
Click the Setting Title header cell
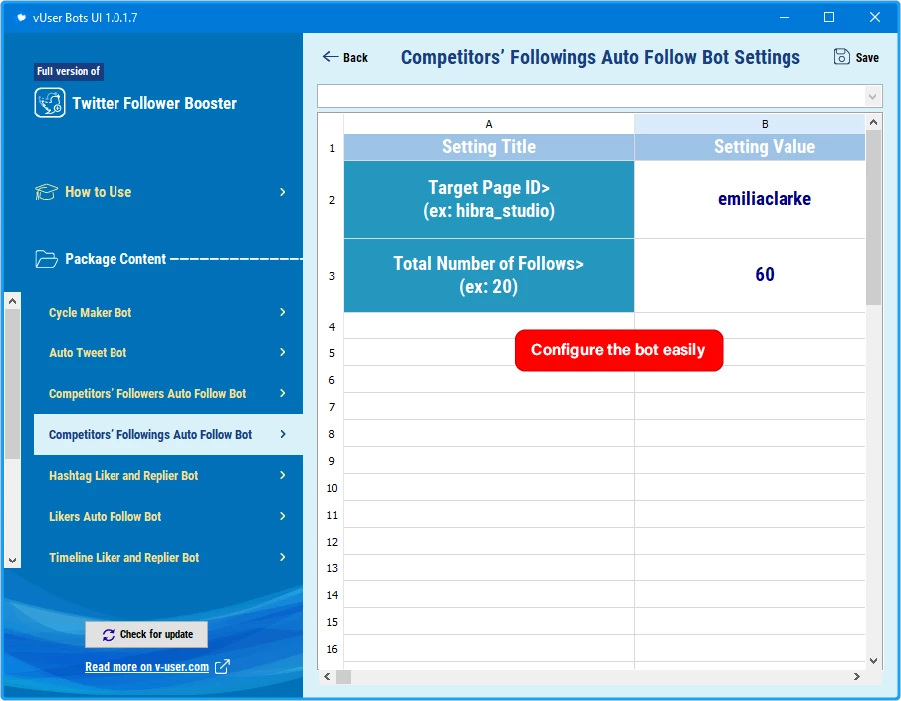point(488,147)
